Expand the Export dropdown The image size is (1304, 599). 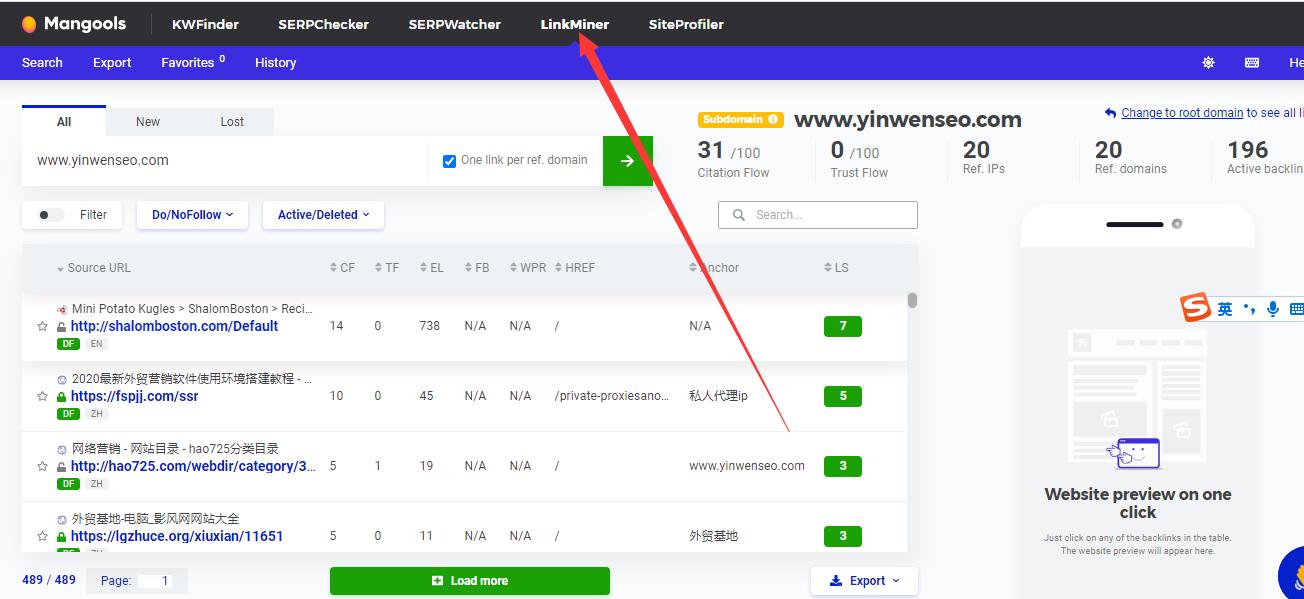point(863,580)
